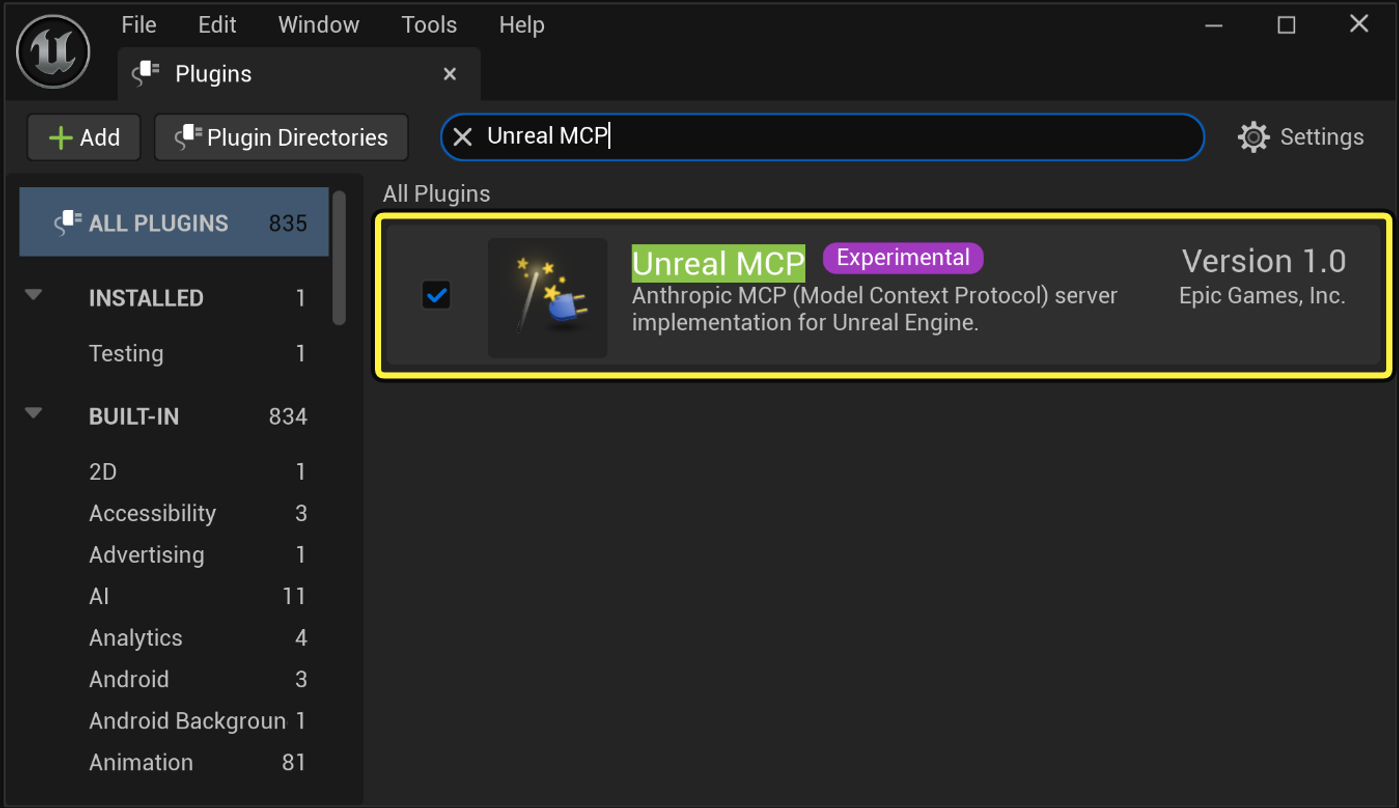Collapse the BUILT-IN section arrow
This screenshot has width=1399, height=808.
(34, 413)
